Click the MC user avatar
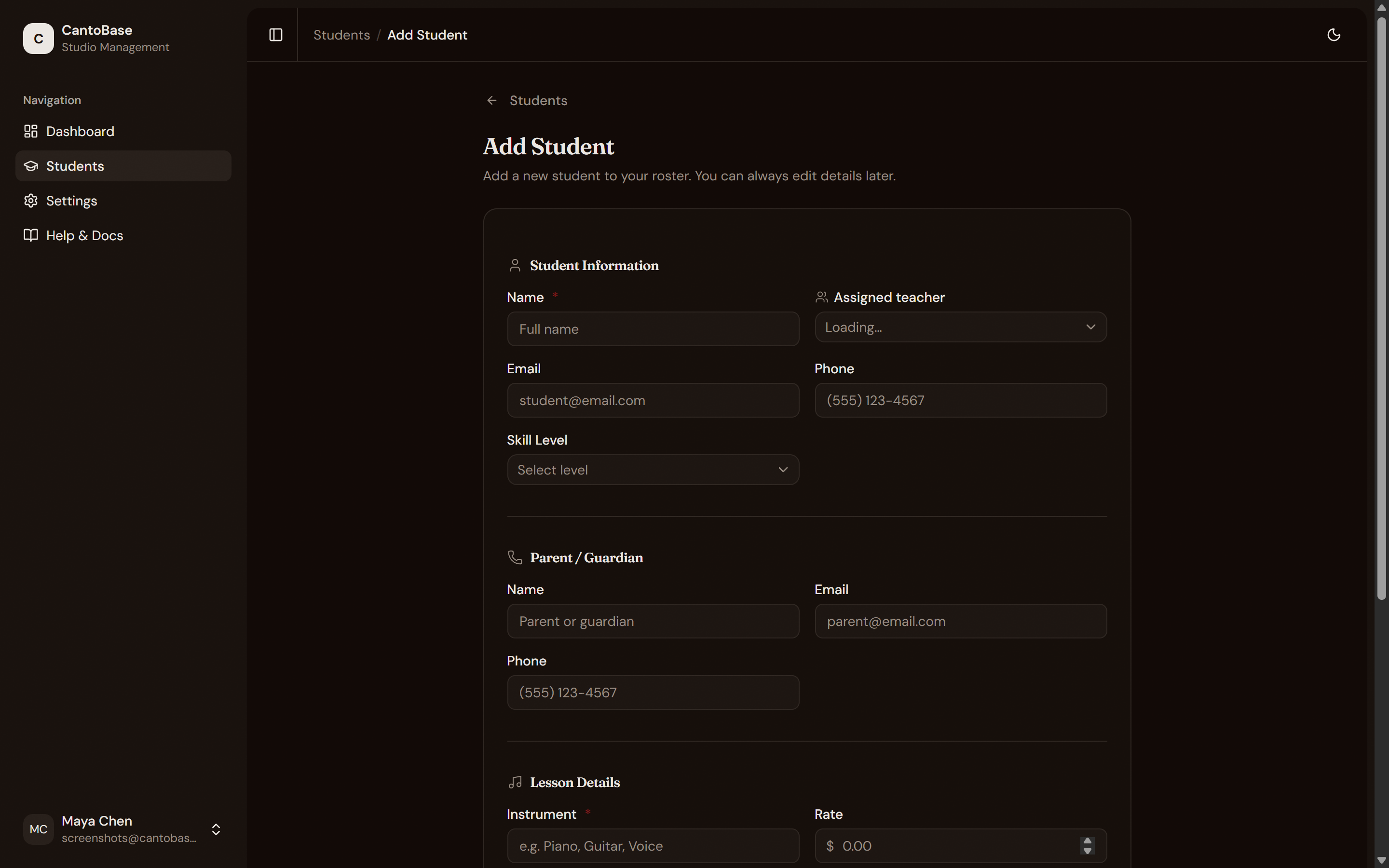 39,829
